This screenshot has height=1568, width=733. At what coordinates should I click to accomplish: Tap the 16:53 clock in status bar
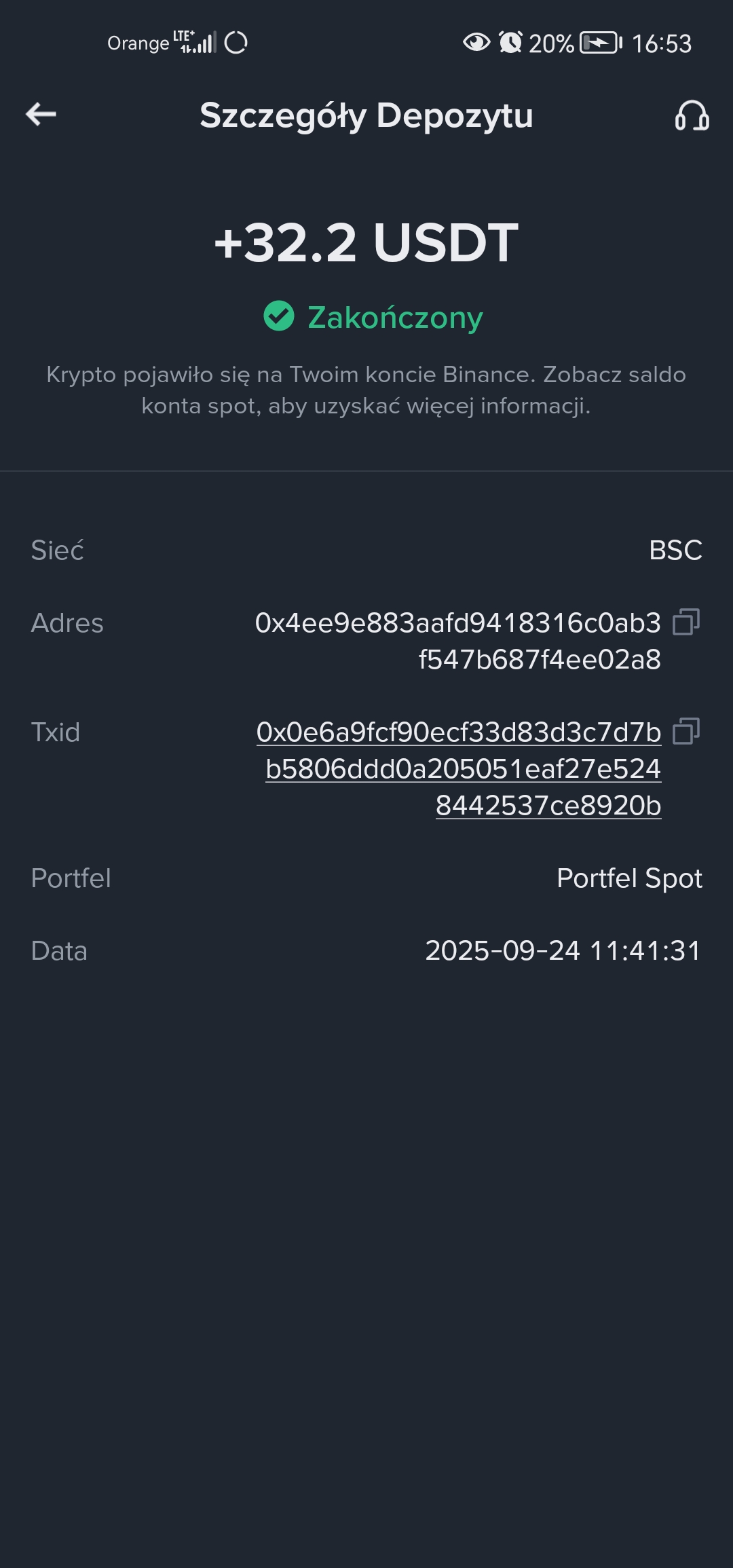(662, 44)
